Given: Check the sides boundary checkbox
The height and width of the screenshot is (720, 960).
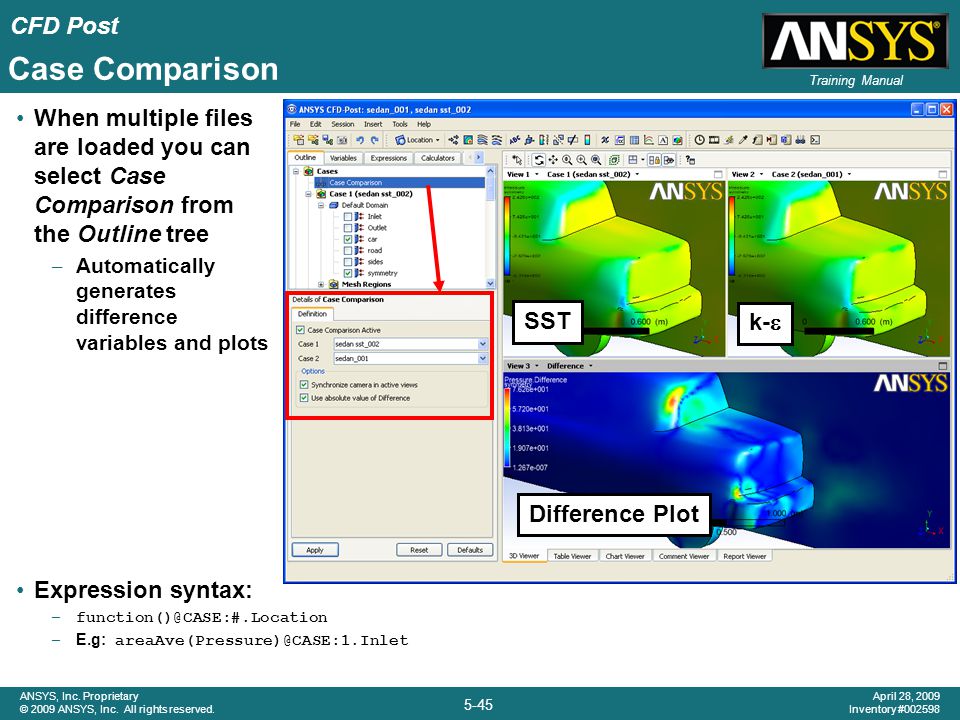Looking at the screenshot, I should 348,262.
